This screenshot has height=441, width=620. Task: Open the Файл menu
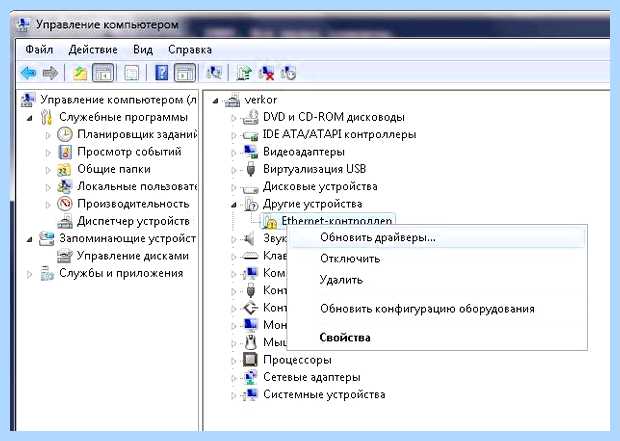coord(39,50)
